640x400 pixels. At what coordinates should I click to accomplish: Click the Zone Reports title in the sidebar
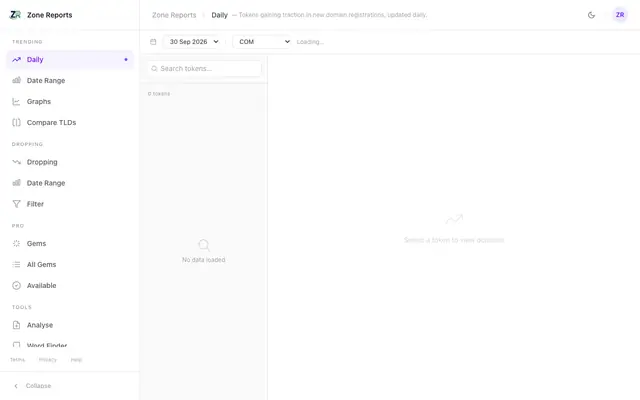point(49,15)
